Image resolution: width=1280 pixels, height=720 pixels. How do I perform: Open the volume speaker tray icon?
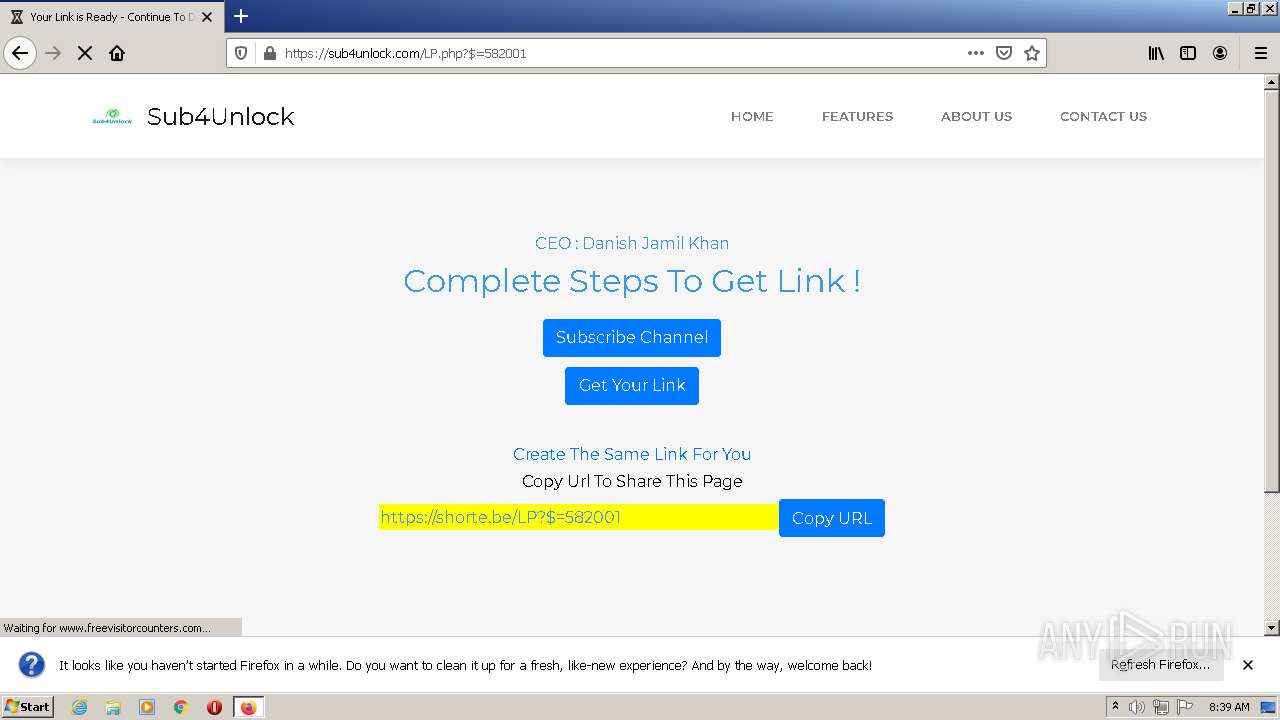point(1137,707)
